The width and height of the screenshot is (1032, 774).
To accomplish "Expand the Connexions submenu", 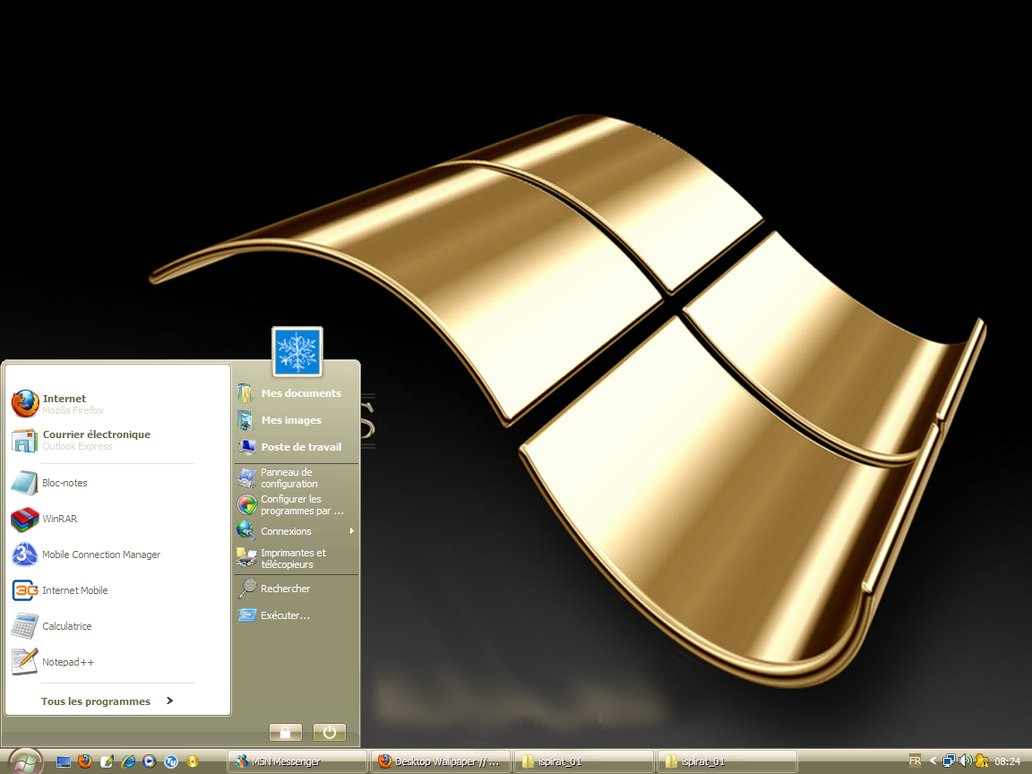I will (296, 531).
